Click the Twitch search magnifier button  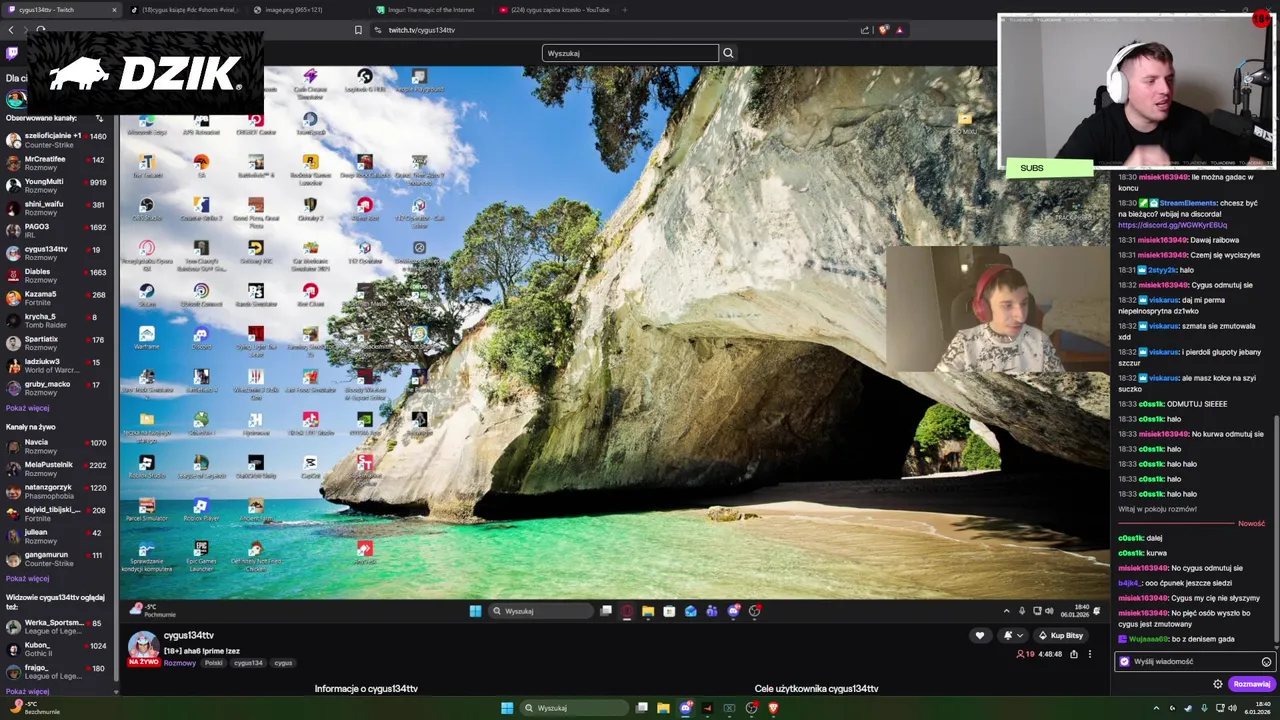tap(728, 53)
